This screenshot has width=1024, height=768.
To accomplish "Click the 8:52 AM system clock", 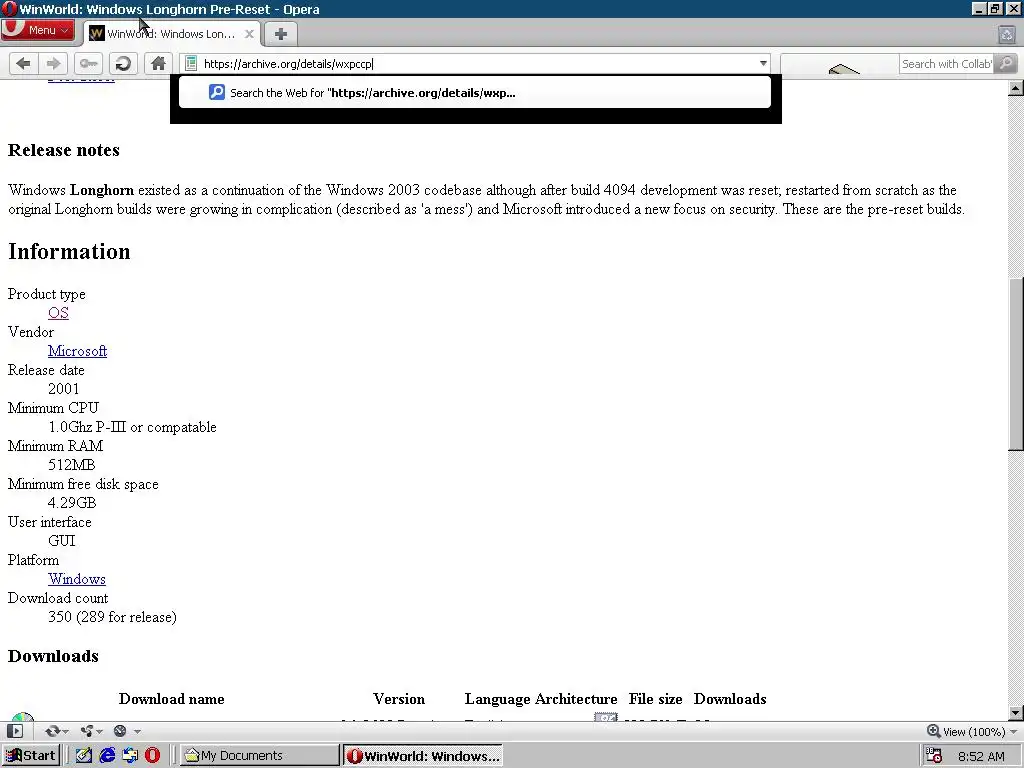I will [x=981, y=756].
